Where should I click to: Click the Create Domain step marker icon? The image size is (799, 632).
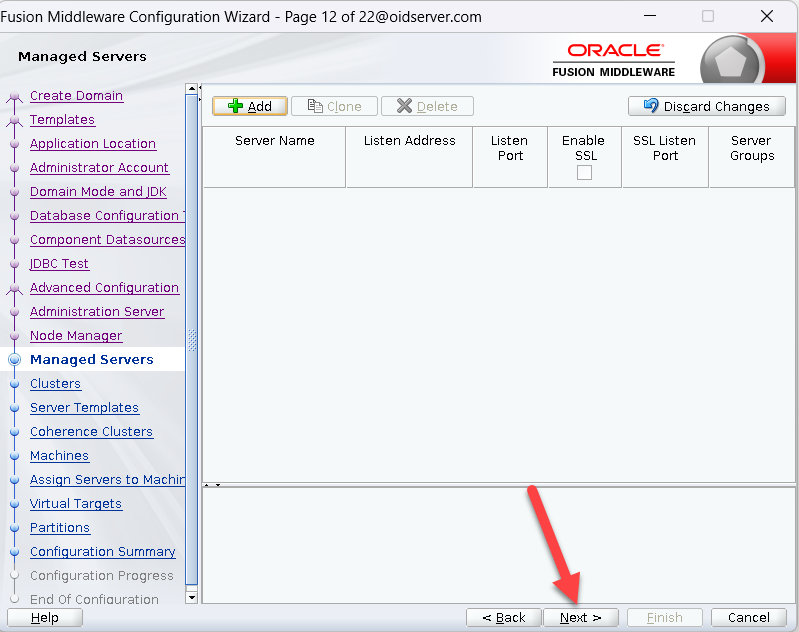[x=14, y=97]
